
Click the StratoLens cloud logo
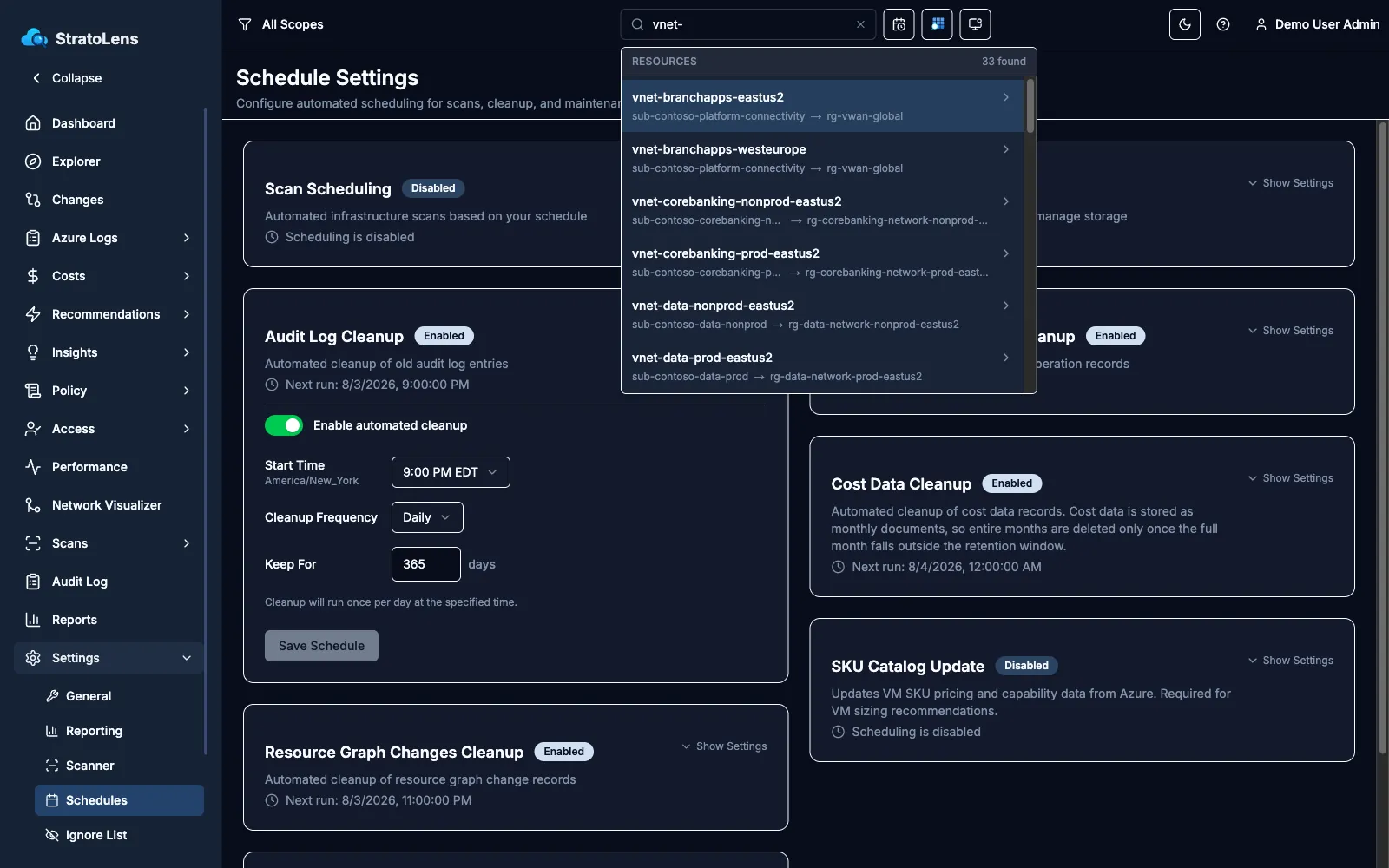(34, 37)
